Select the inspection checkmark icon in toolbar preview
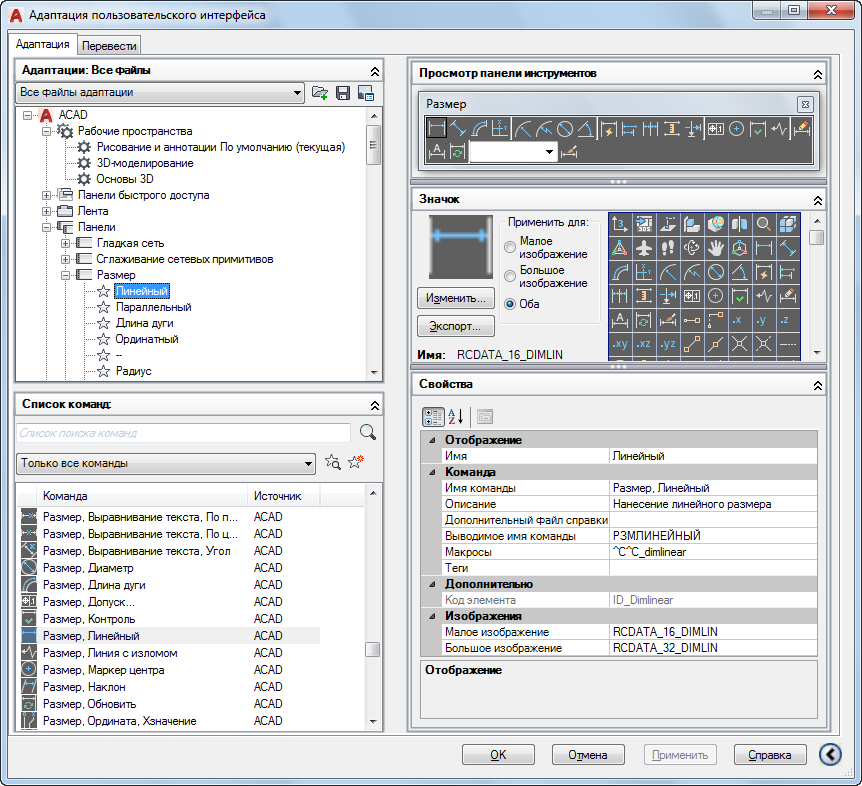This screenshot has height=786, width=862. [x=758, y=129]
